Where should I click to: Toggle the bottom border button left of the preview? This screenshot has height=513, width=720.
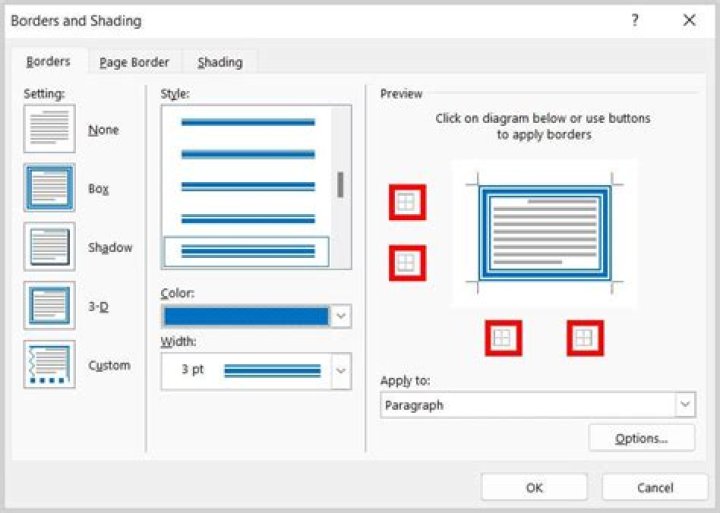coord(406,263)
